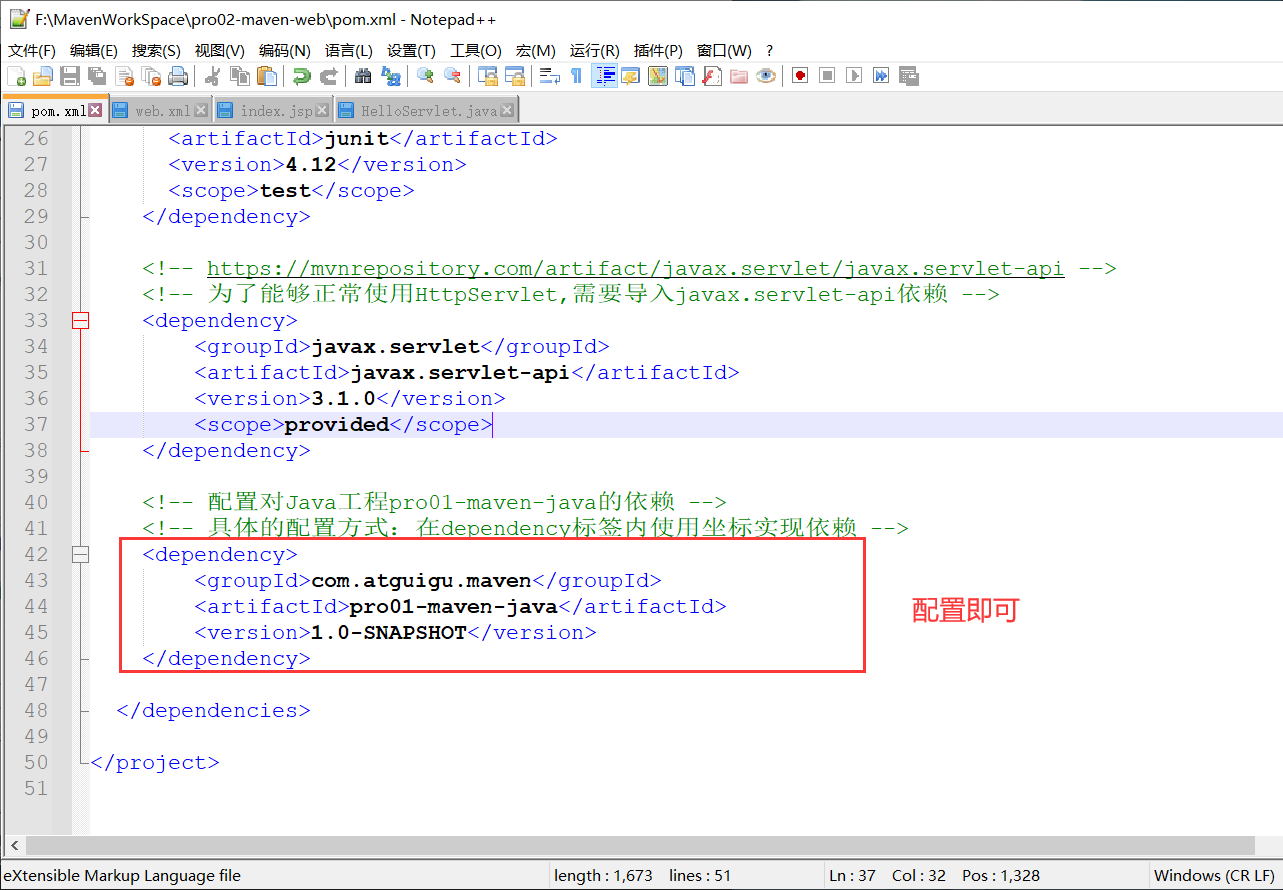The image size is (1283, 890).
Task: Save the current file via toolbar
Action: [70, 76]
